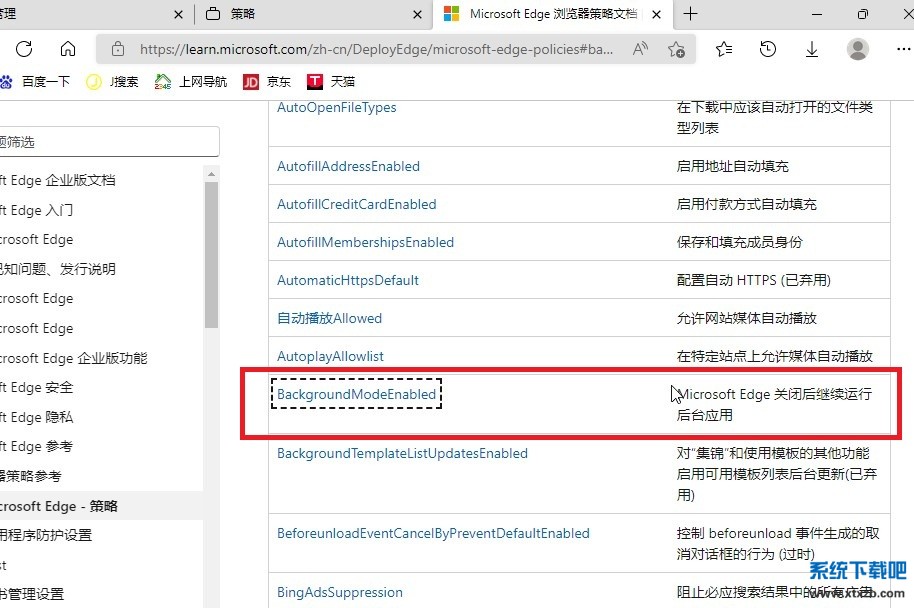Open the read aloud icon in address bar
This screenshot has width=914, height=608.
641,49
